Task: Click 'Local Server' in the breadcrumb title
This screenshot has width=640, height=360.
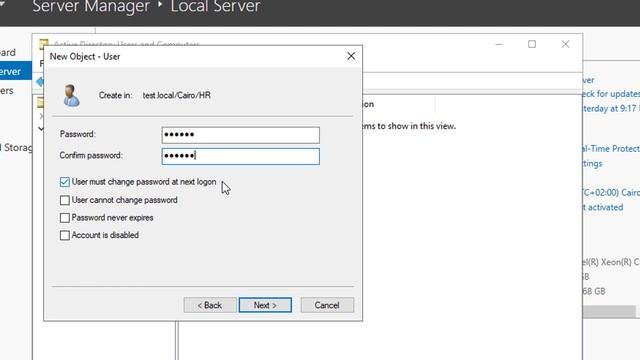Action: pos(215,7)
